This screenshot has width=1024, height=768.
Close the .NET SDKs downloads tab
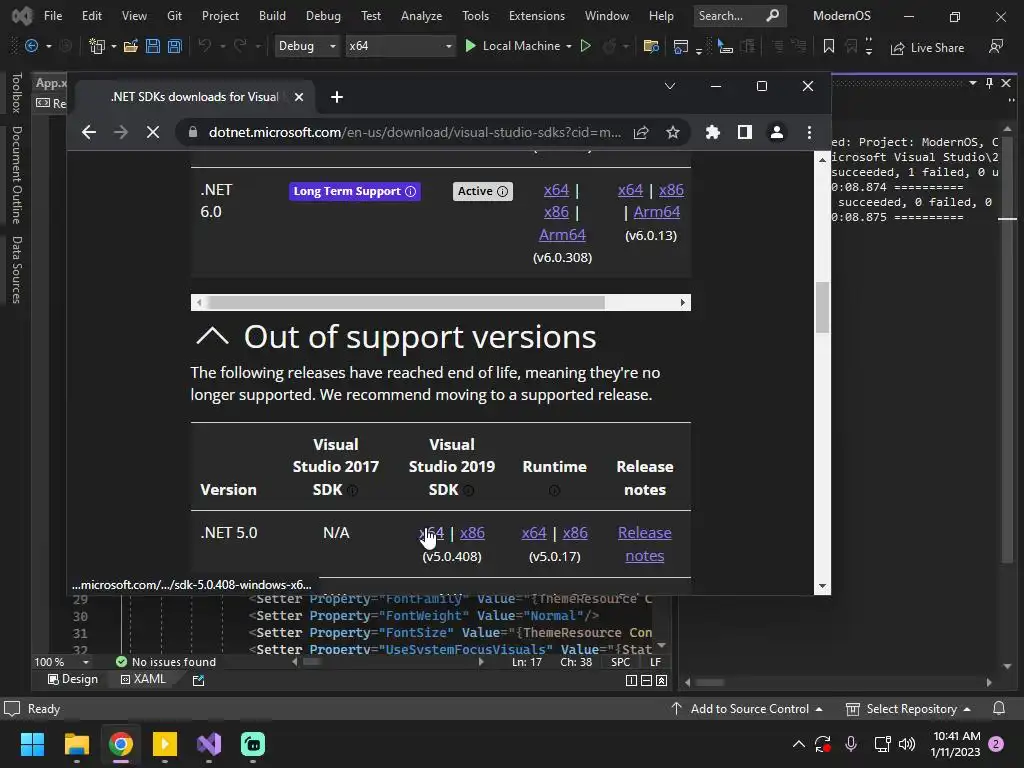click(298, 97)
